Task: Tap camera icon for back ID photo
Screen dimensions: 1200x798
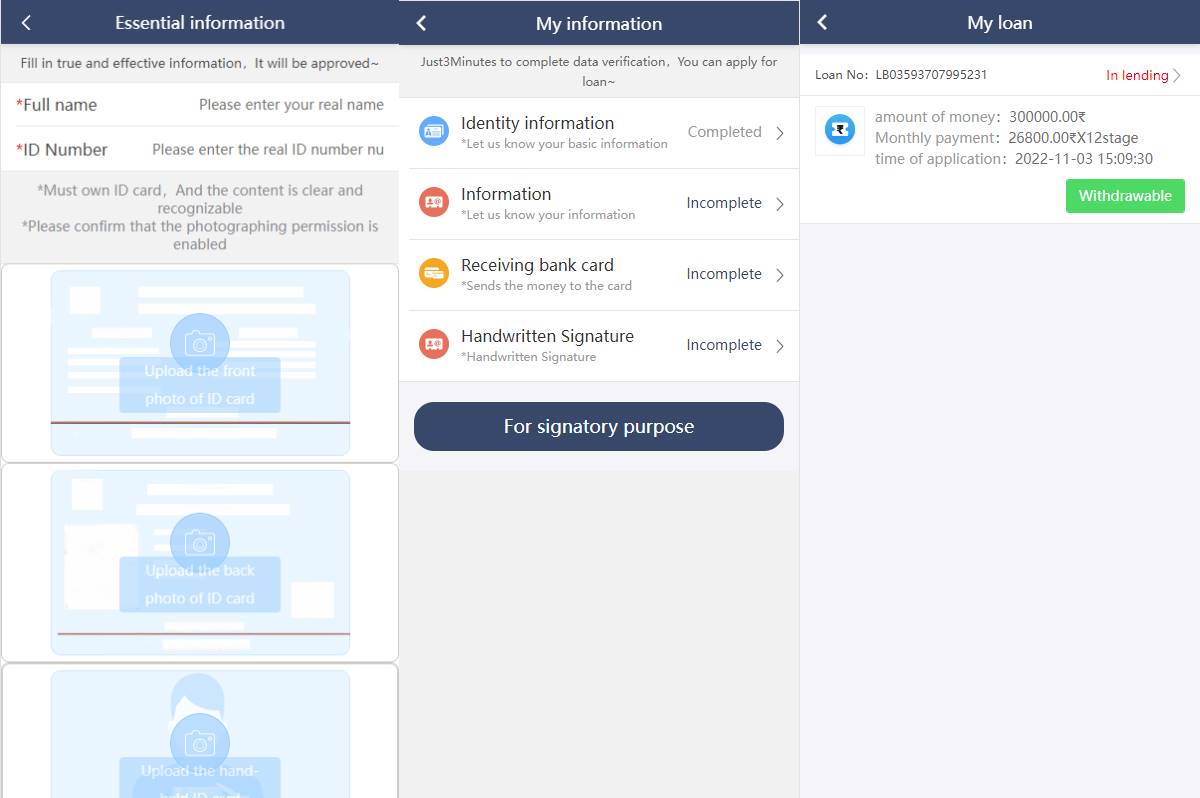Action: [200, 543]
